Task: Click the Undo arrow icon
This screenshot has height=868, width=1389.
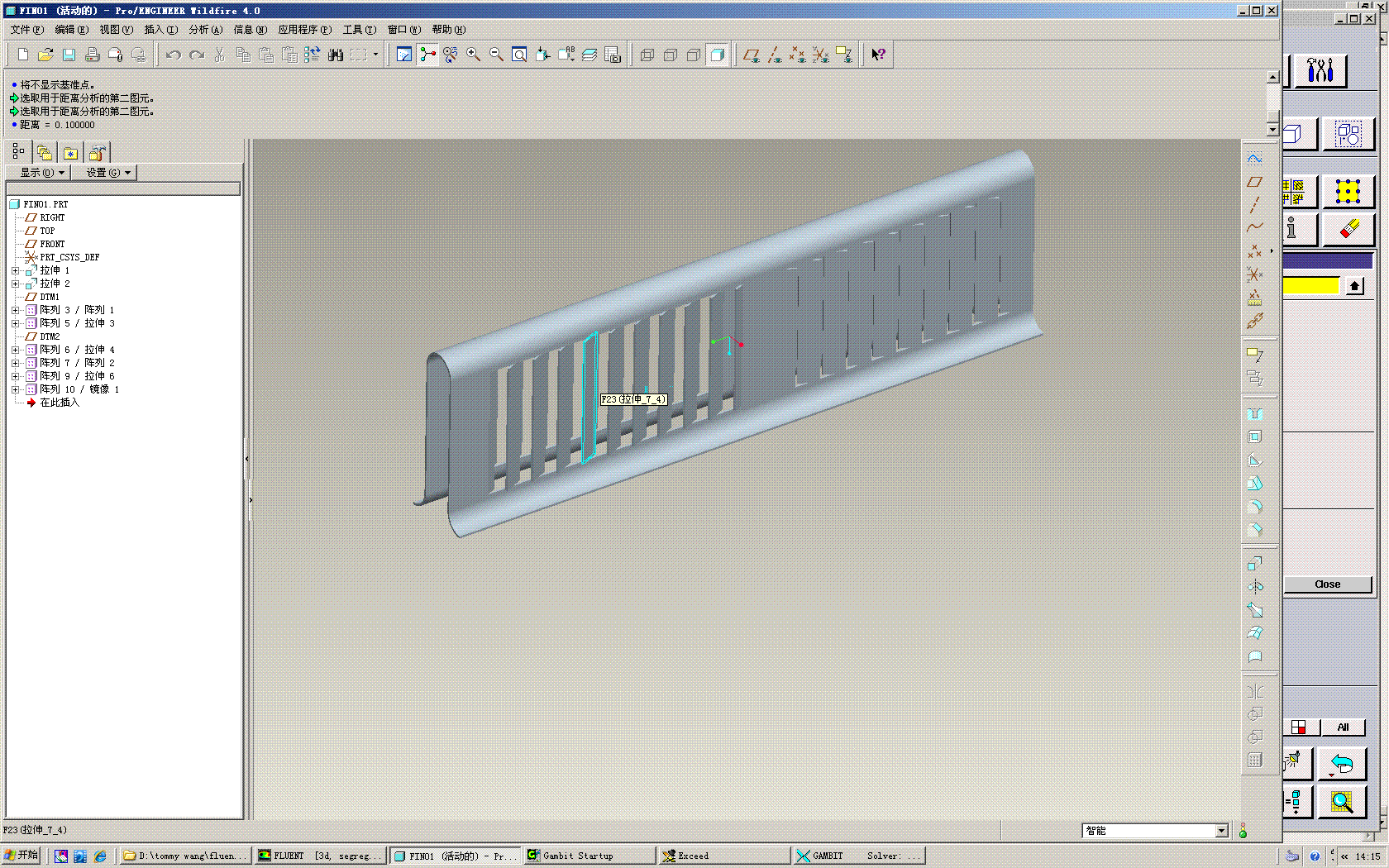Action: [173, 55]
